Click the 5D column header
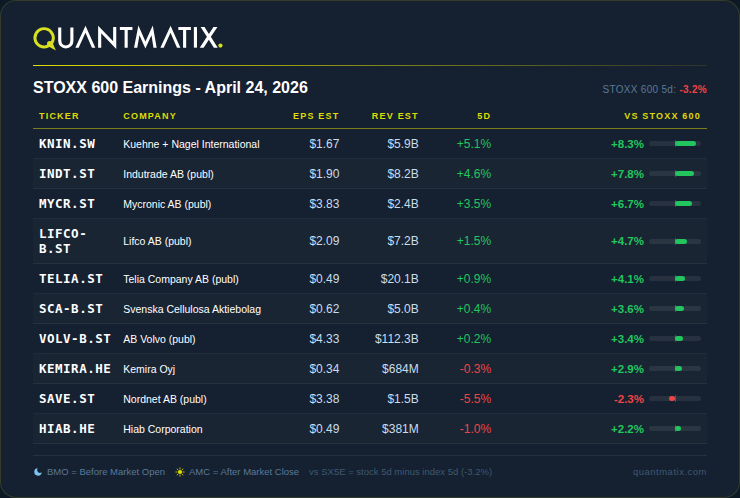 [x=484, y=116]
